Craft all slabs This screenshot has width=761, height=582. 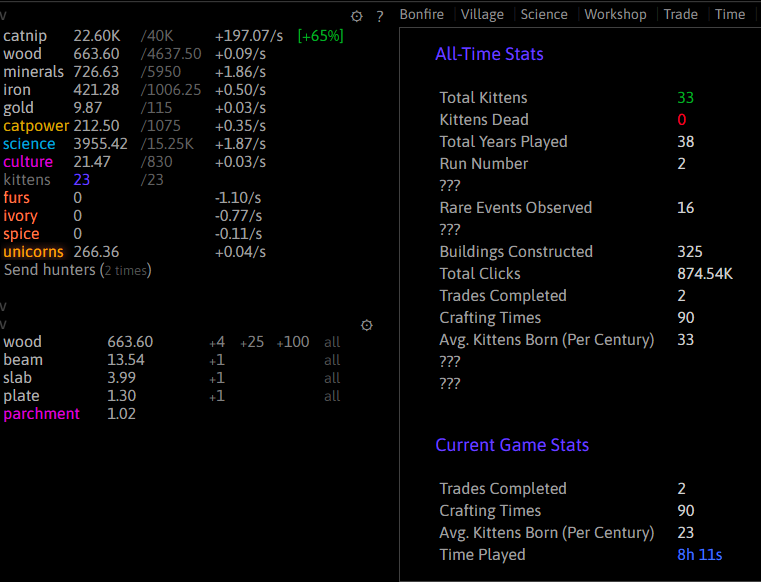point(332,378)
